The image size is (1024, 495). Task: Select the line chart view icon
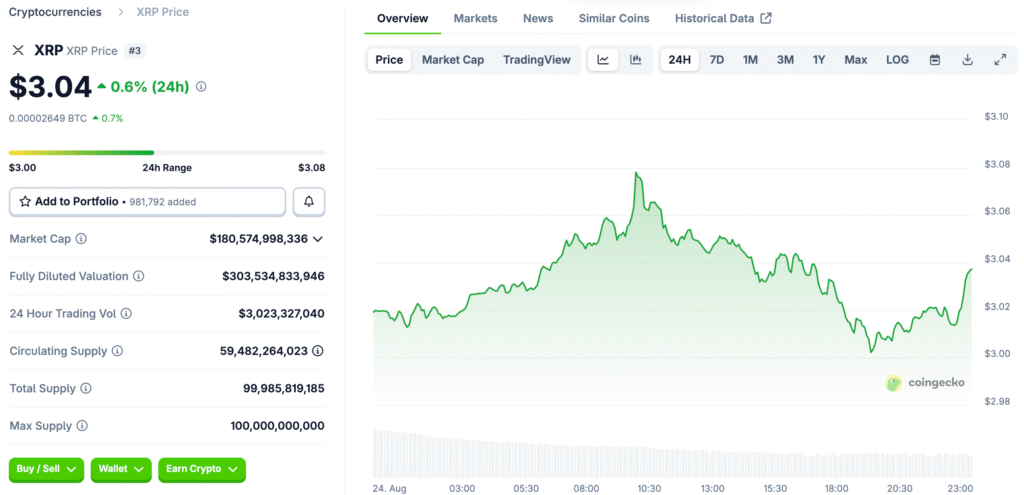[x=603, y=59]
